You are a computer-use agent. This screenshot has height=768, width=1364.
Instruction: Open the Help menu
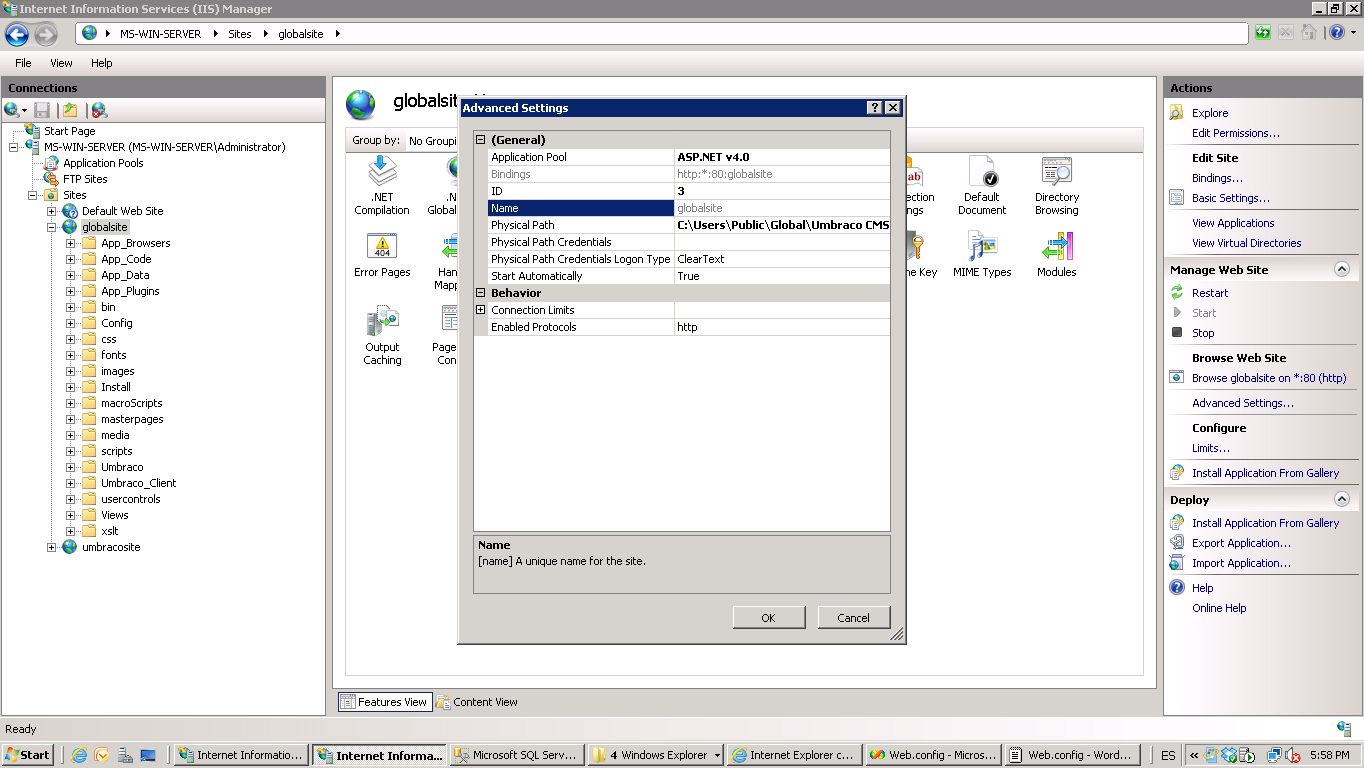102,63
